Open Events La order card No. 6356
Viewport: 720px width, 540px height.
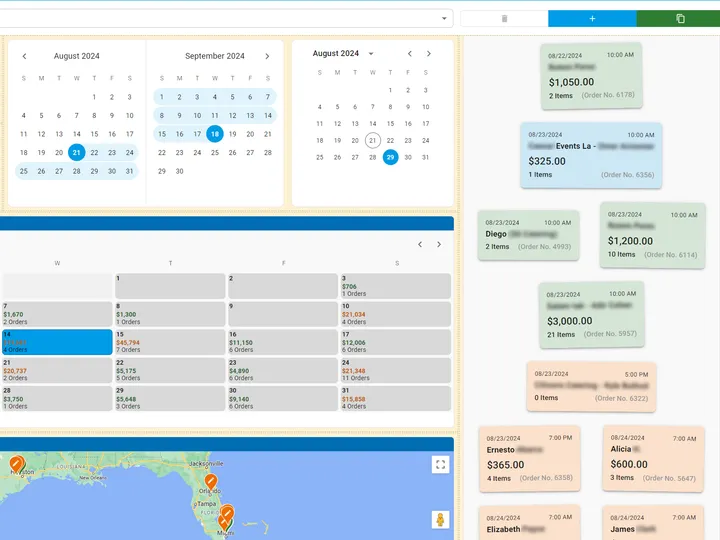click(x=591, y=155)
